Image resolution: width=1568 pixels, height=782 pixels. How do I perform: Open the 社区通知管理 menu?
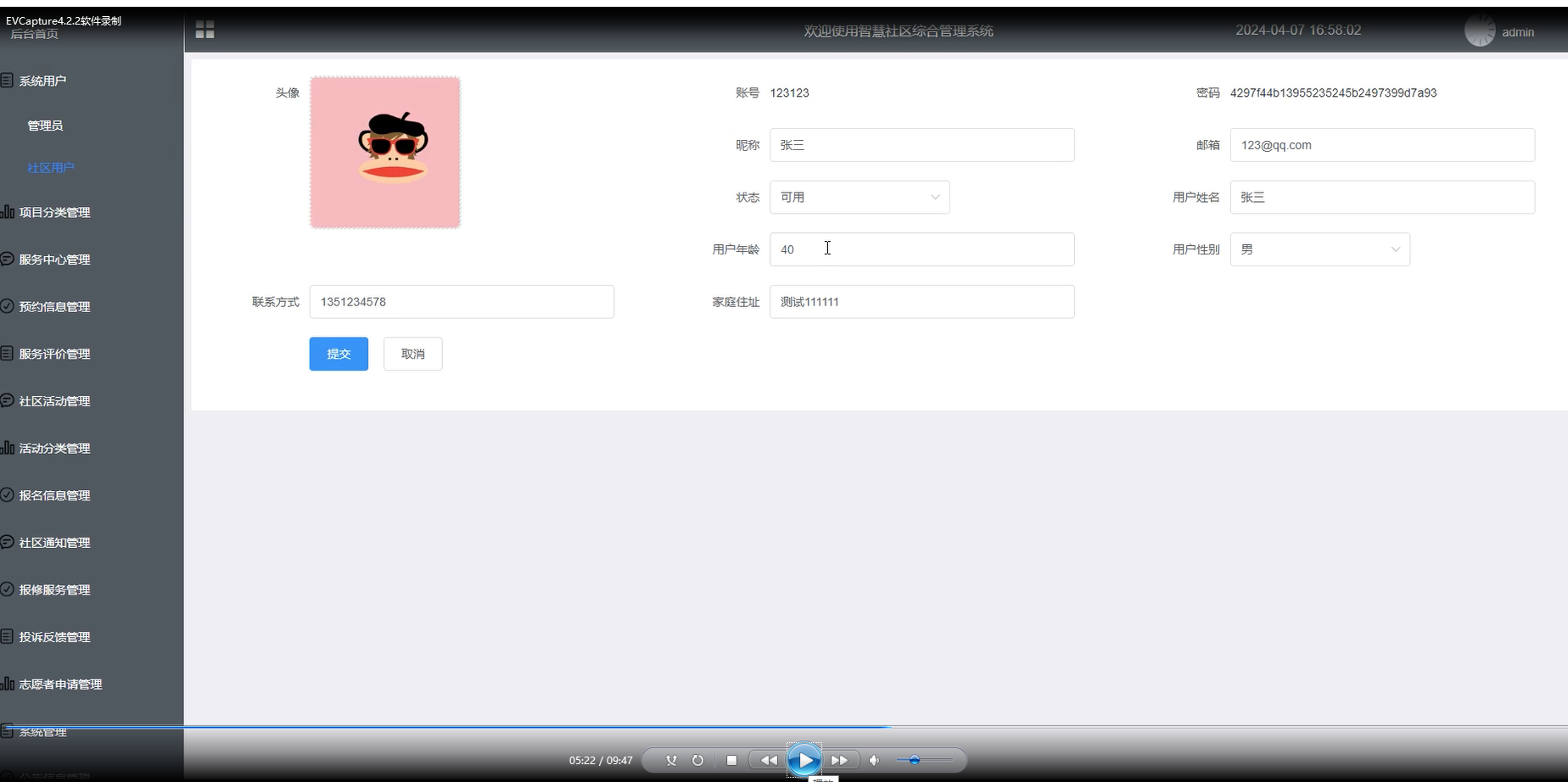tap(54, 543)
